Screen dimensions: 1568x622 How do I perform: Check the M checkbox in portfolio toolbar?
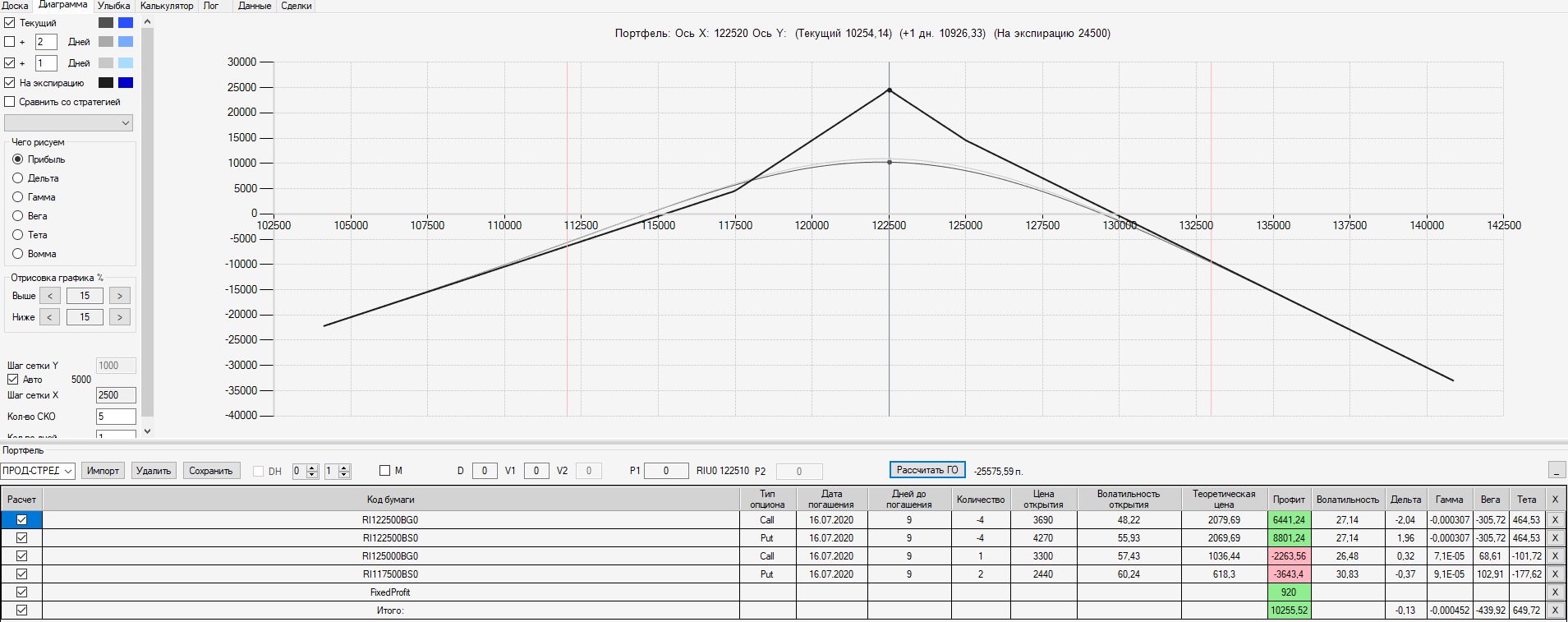pos(384,471)
